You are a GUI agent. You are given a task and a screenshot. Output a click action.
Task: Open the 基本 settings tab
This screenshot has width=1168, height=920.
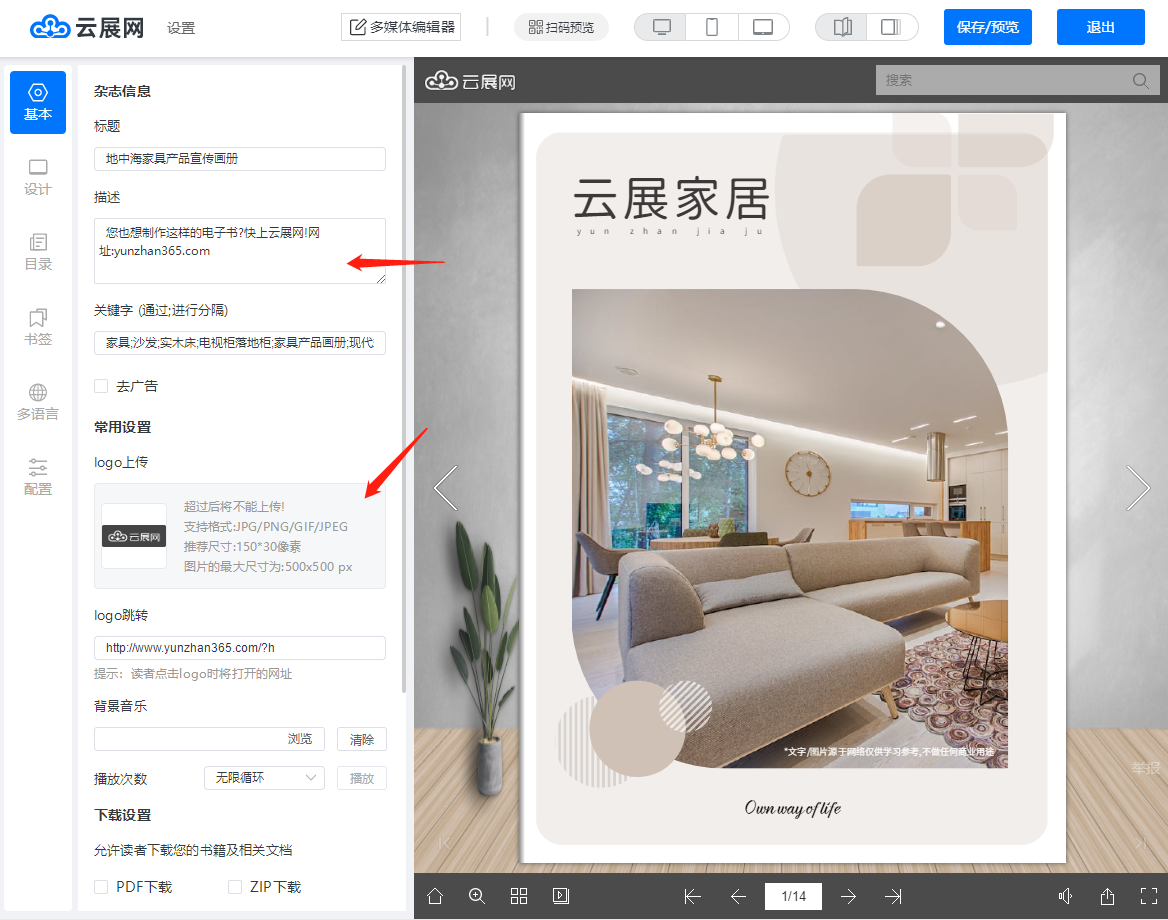click(38, 102)
